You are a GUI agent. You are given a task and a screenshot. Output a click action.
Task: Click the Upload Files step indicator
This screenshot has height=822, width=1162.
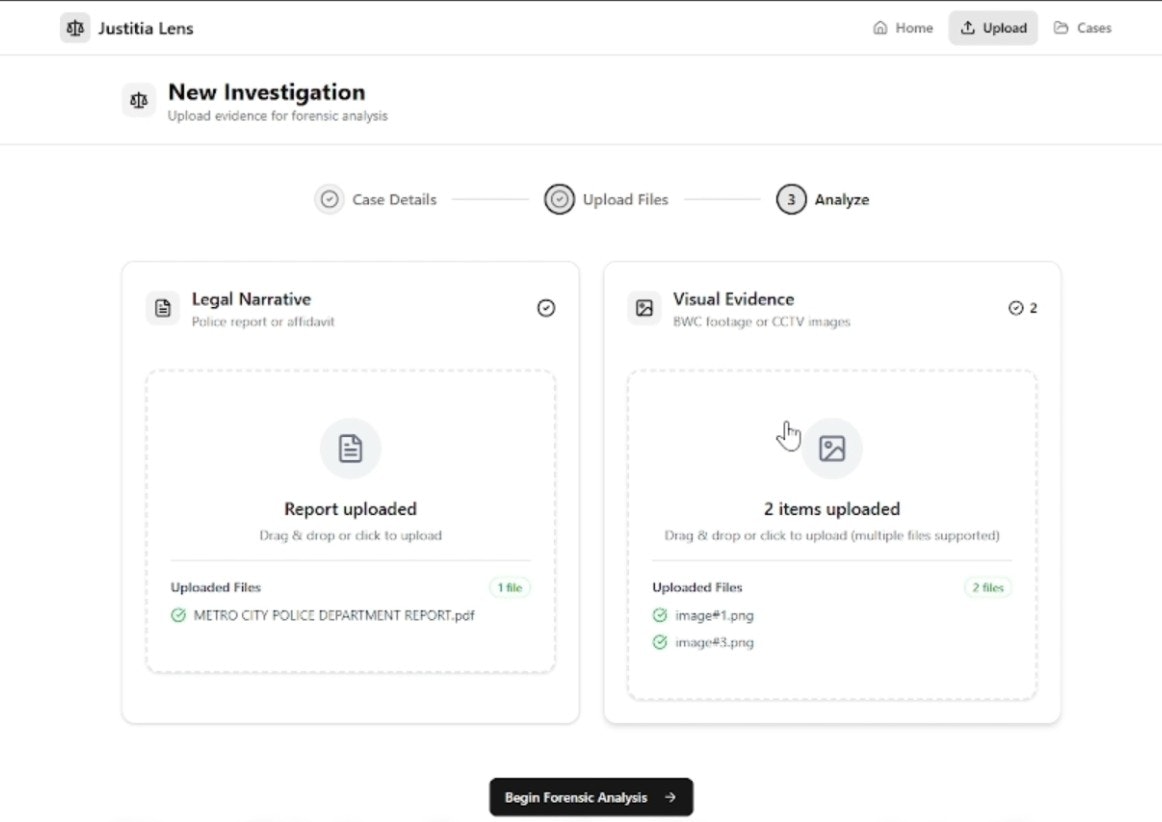[559, 199]
